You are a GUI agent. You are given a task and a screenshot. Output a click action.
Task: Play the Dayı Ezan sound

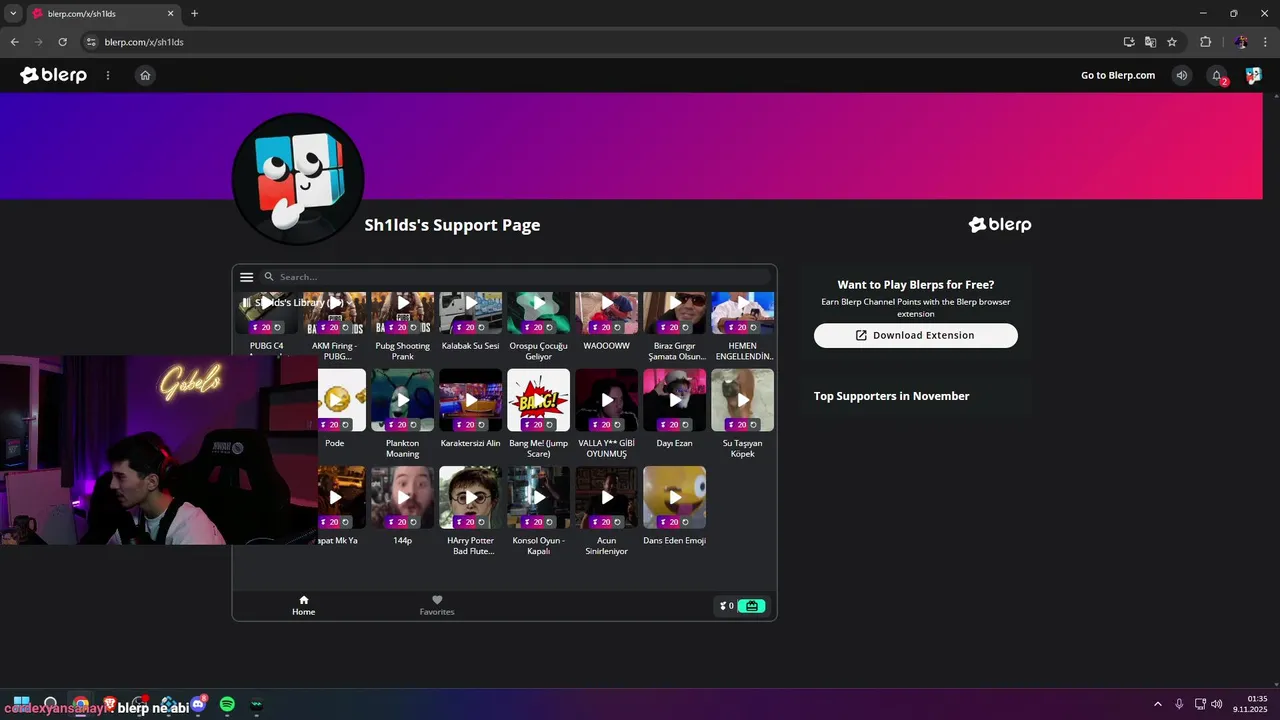tap(675, 400)
